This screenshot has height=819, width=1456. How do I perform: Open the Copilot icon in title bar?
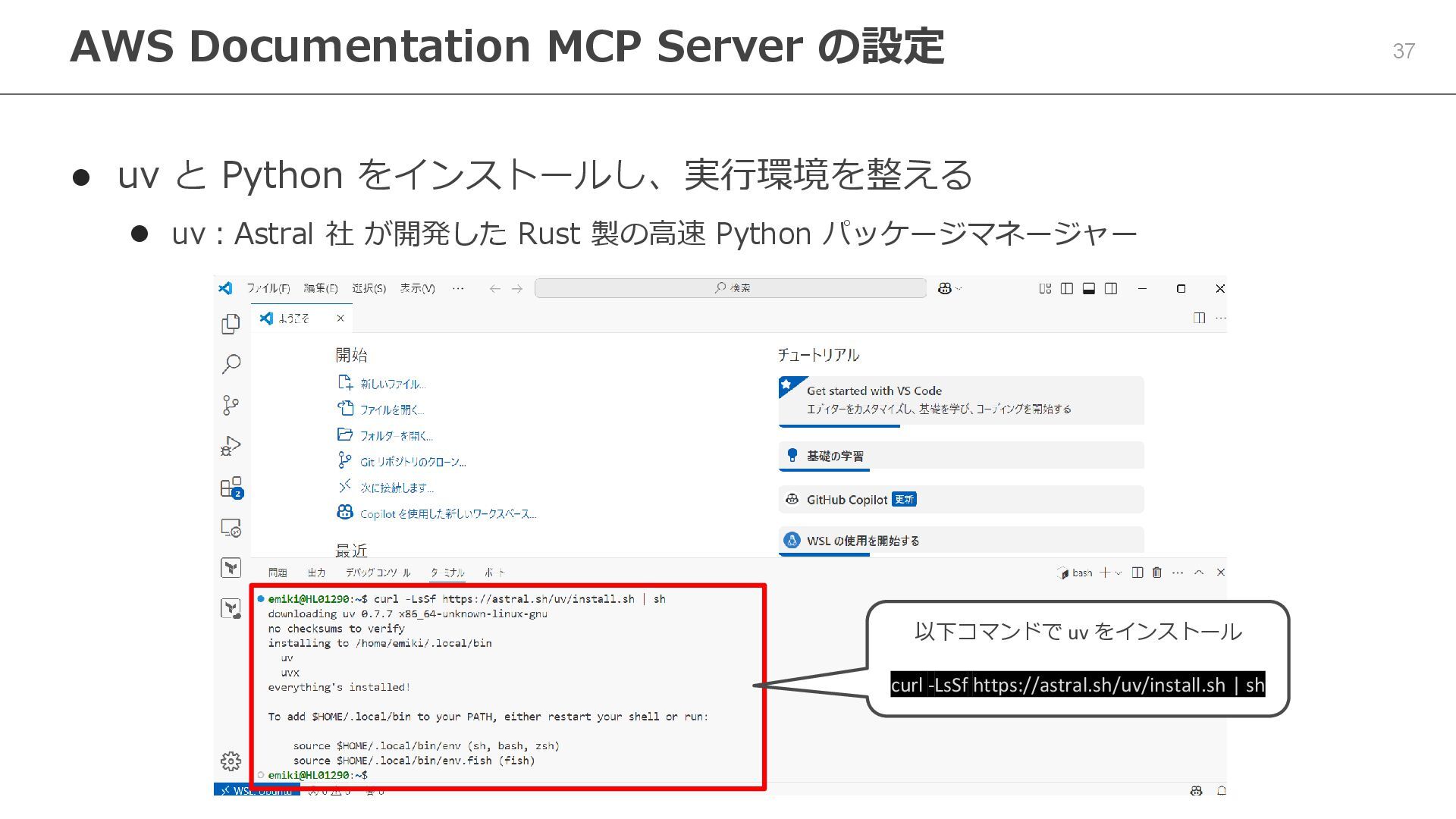point(945,288)
